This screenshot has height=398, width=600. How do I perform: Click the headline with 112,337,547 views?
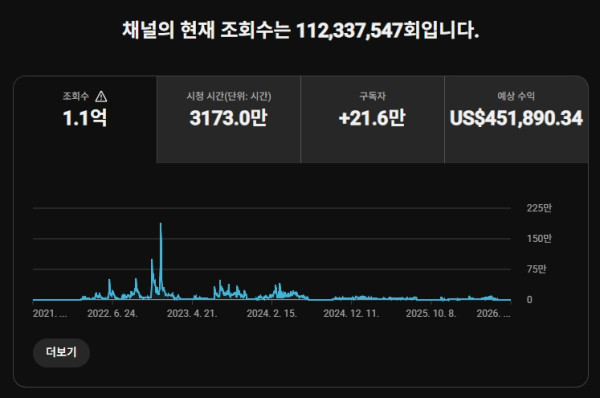(x=300, y=30)
